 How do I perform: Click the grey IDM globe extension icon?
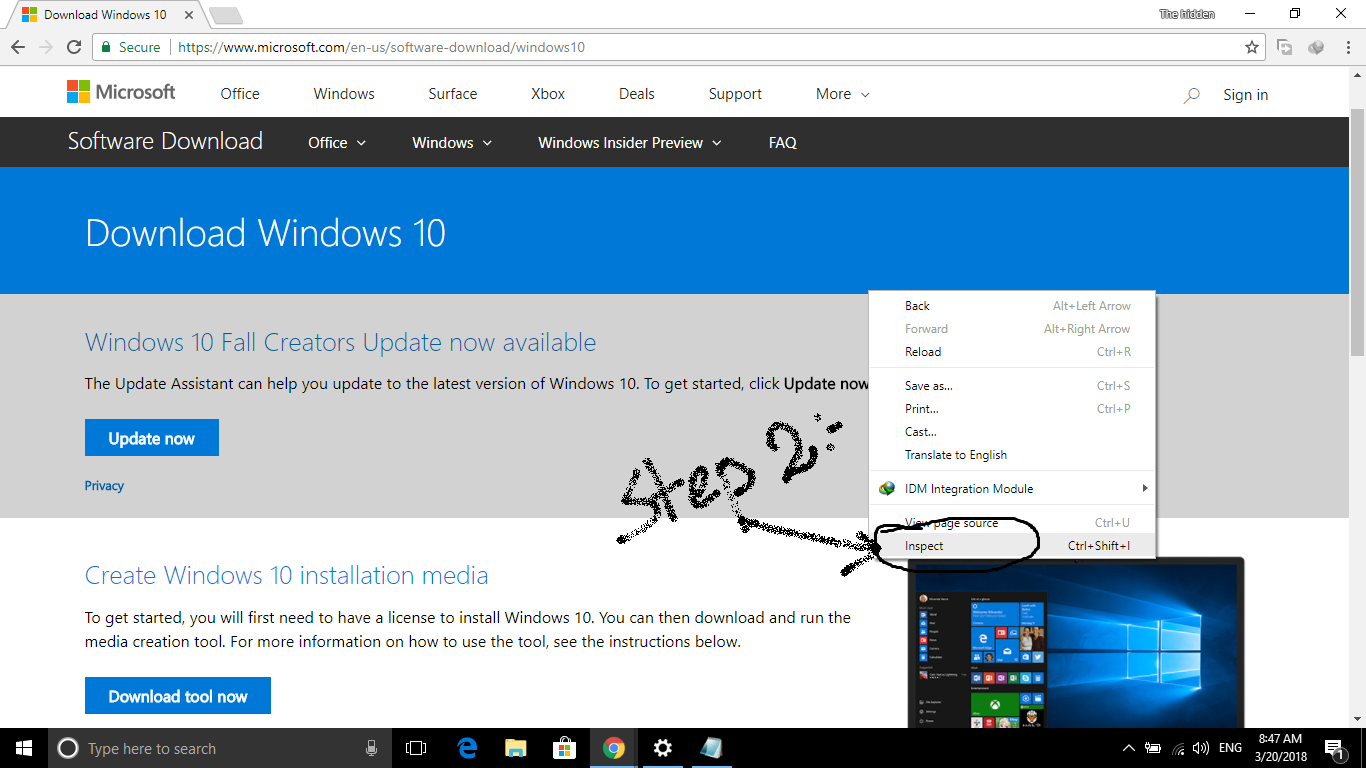pyautogui.click(x=1316, y=47)
